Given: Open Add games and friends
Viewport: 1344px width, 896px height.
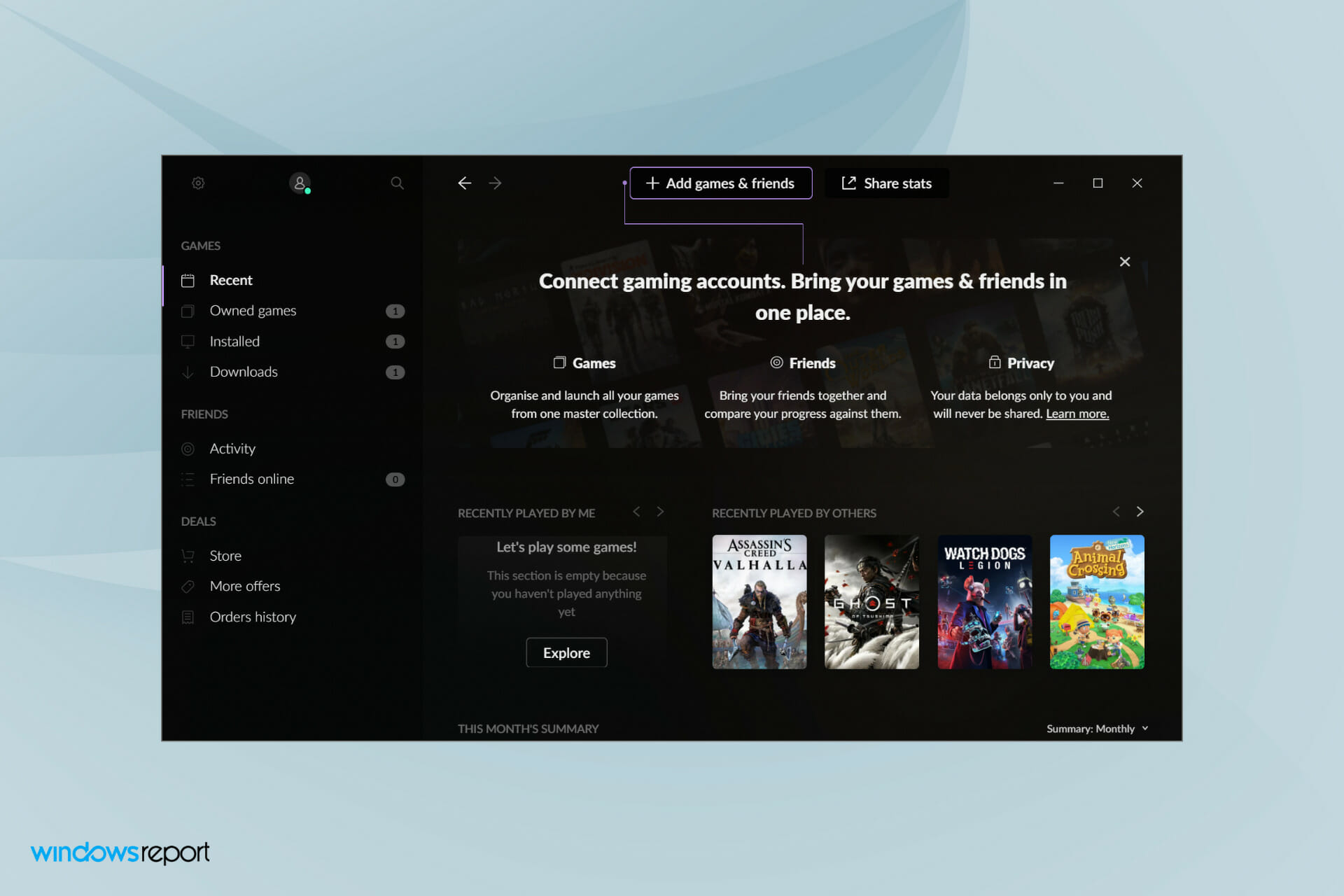Looking at the screenshot, I should point(720,183).
